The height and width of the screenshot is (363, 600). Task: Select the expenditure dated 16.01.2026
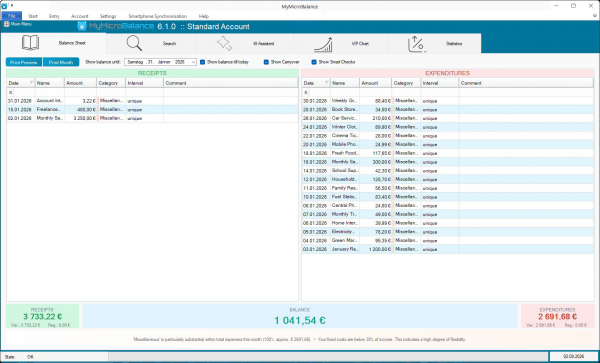pos(448,162)
